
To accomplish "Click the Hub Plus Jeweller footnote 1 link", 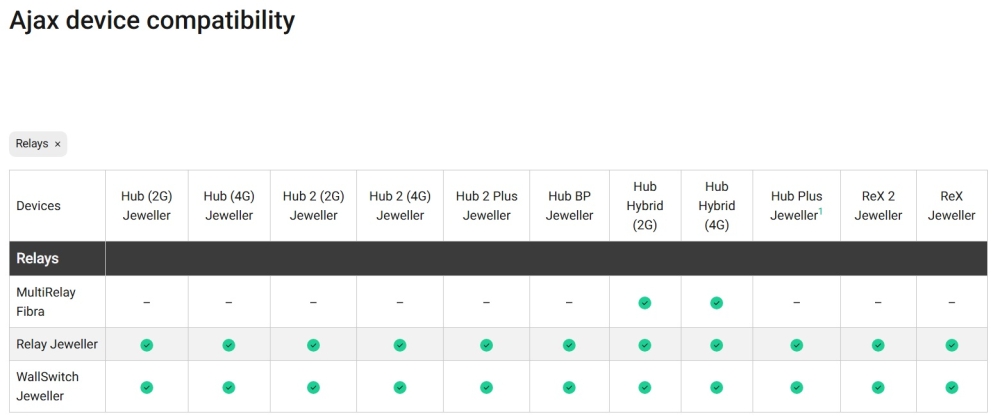I will click(820, 210).
